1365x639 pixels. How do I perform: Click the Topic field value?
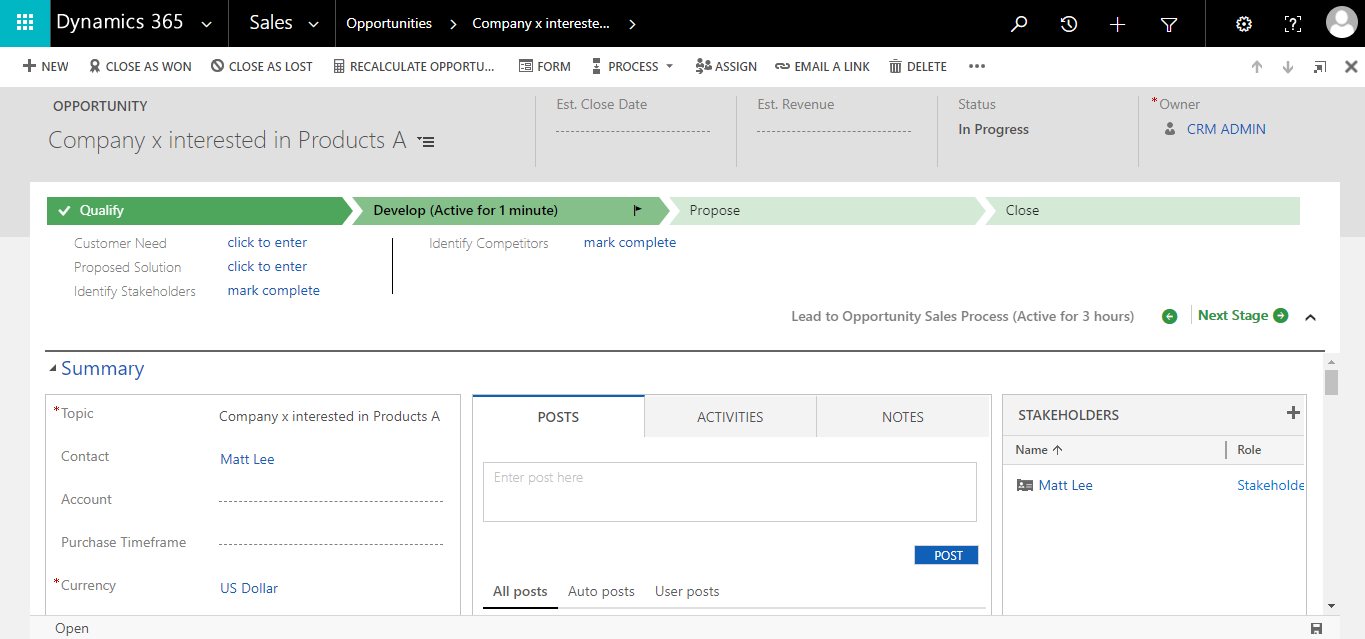[330, 417]
